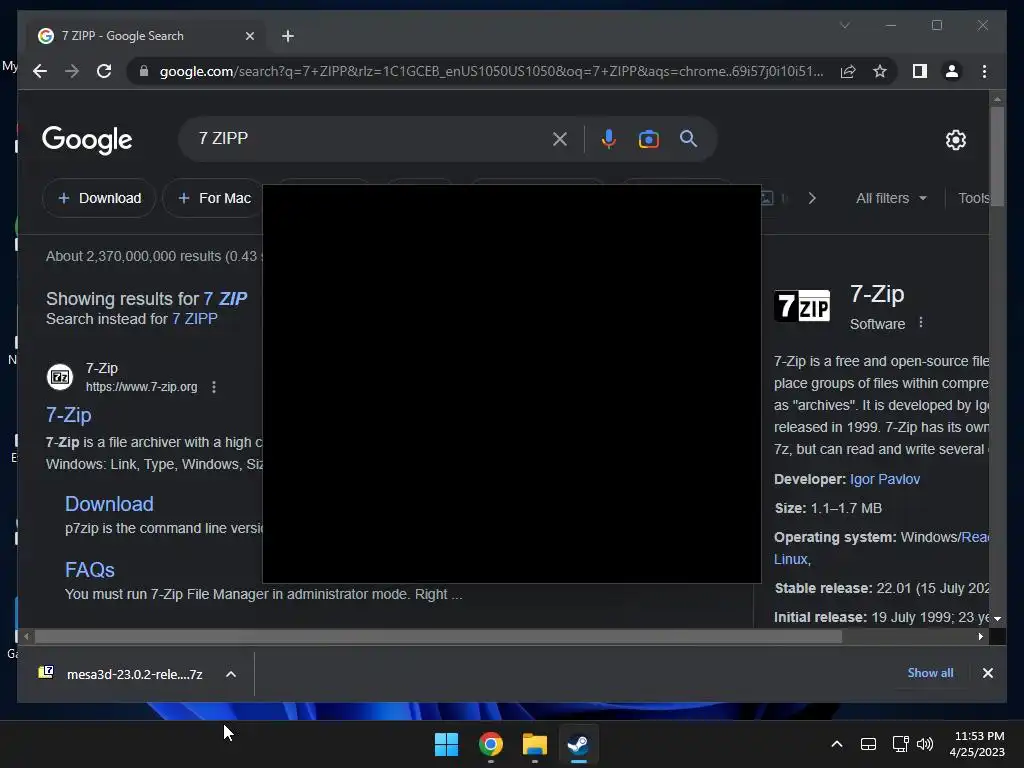Open the Windows Start menu

pos(447,744)
